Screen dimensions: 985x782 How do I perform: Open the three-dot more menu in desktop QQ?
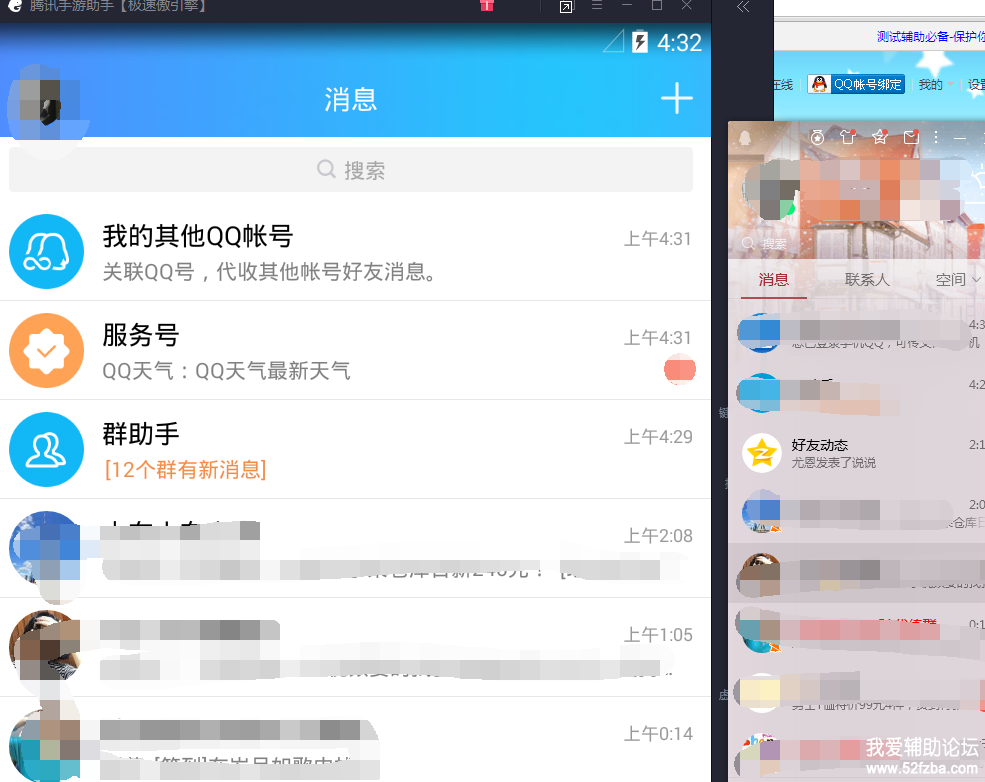[x=935, y=137]
